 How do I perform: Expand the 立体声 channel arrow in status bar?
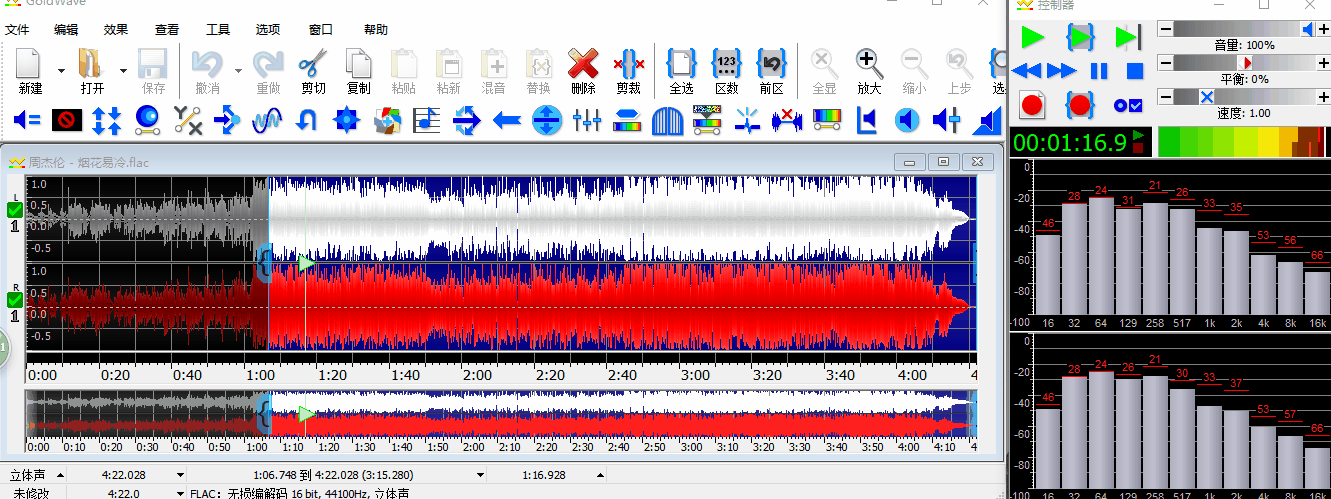pyautogui.click(x=59, y=475)
